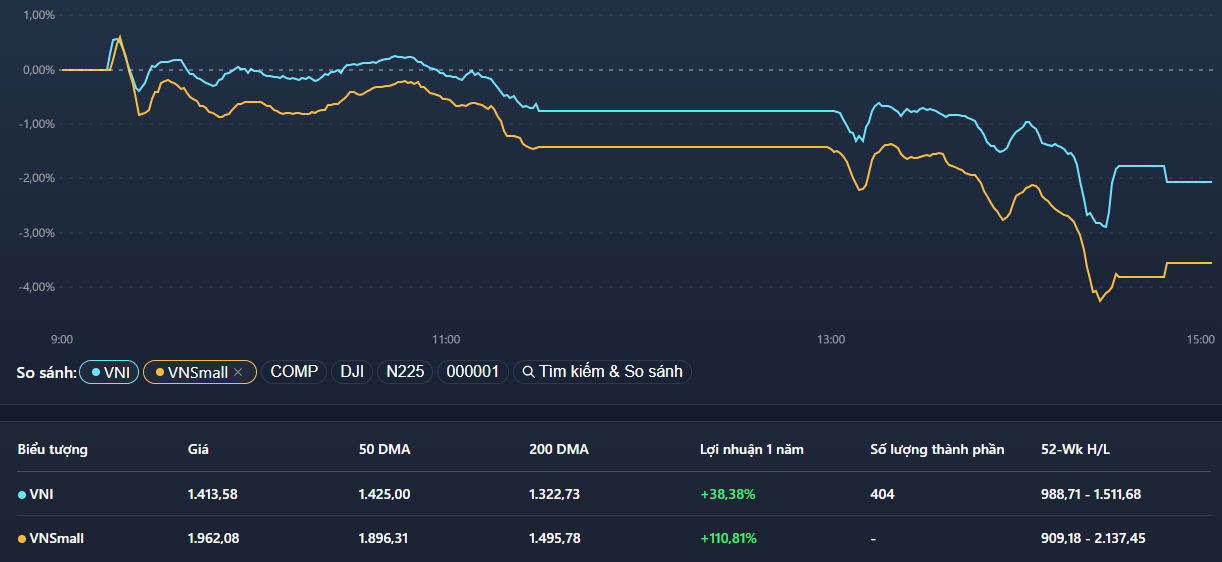The image size is (1222, 562).
Task: Click the -4,00% y-axis label
Action: click(36, 287)
